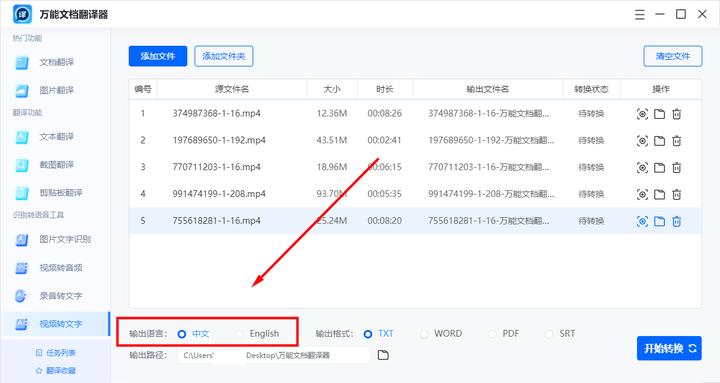Select 视频转文字 video to text
This screenshot has width=720, height=383.
pos(61,324)
